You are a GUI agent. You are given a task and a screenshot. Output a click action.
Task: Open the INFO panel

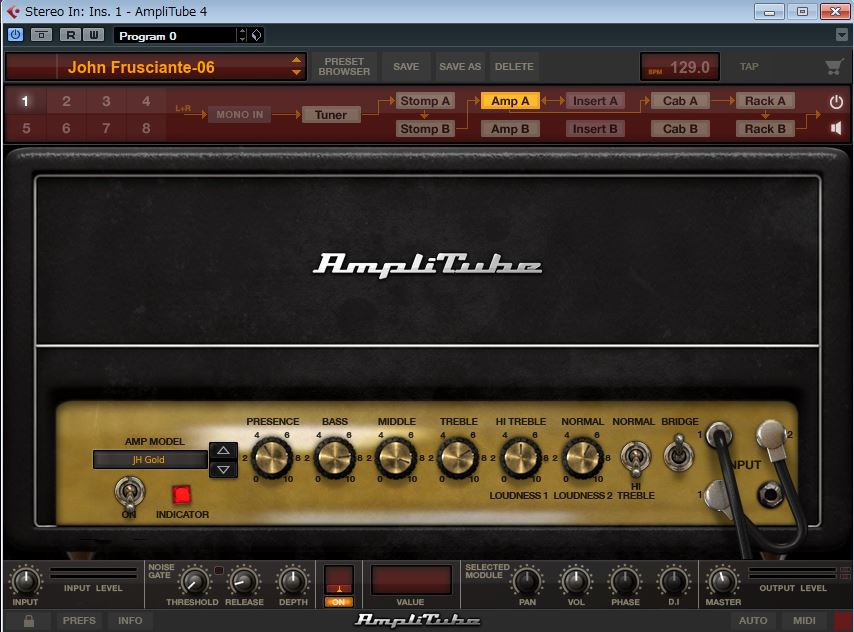tap(130, 621)
